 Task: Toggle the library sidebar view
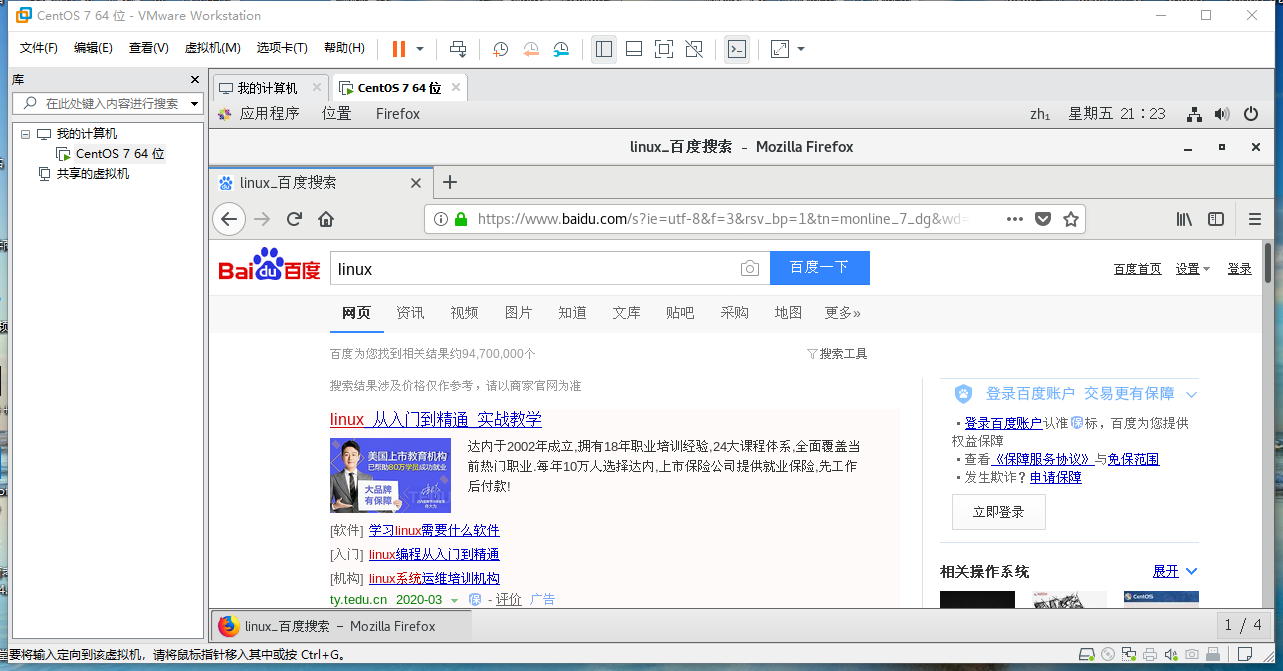click(x=603, y=49)
